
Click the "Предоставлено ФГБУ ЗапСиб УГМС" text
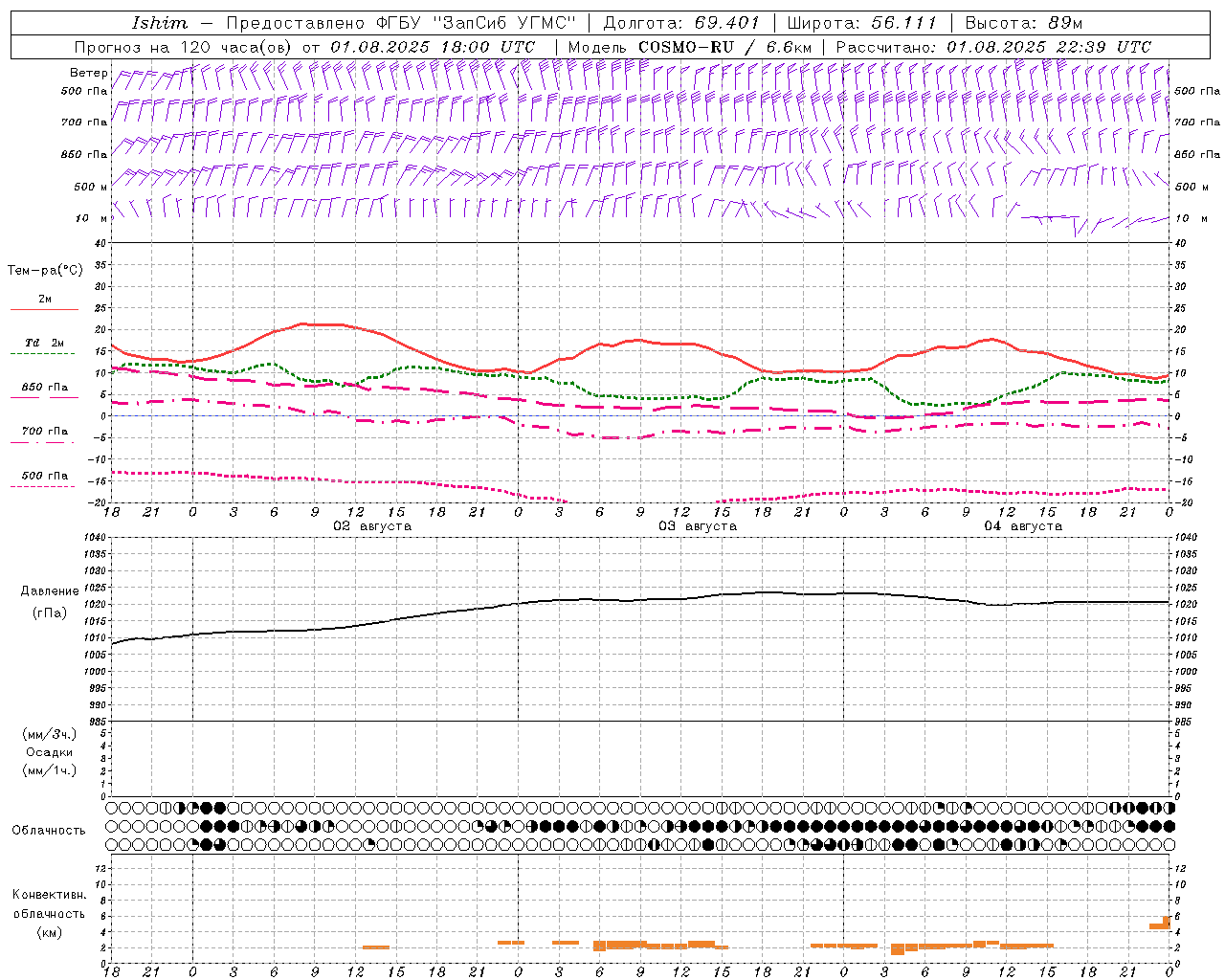402,23
